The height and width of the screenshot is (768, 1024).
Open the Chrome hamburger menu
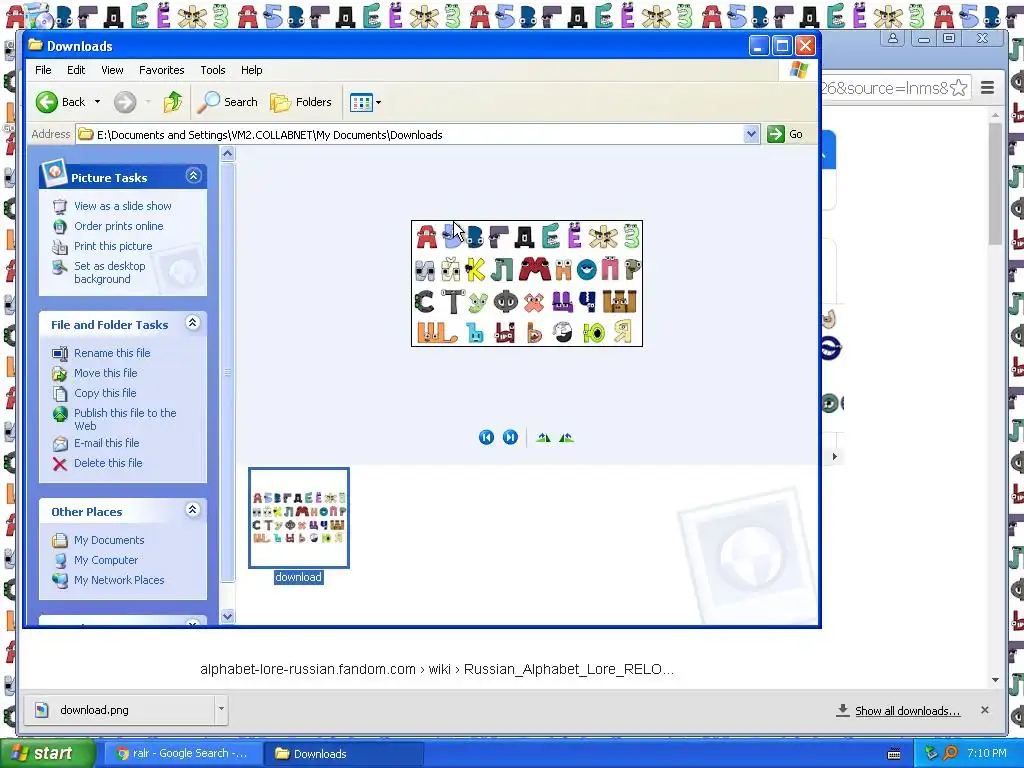tap(987, 88)
